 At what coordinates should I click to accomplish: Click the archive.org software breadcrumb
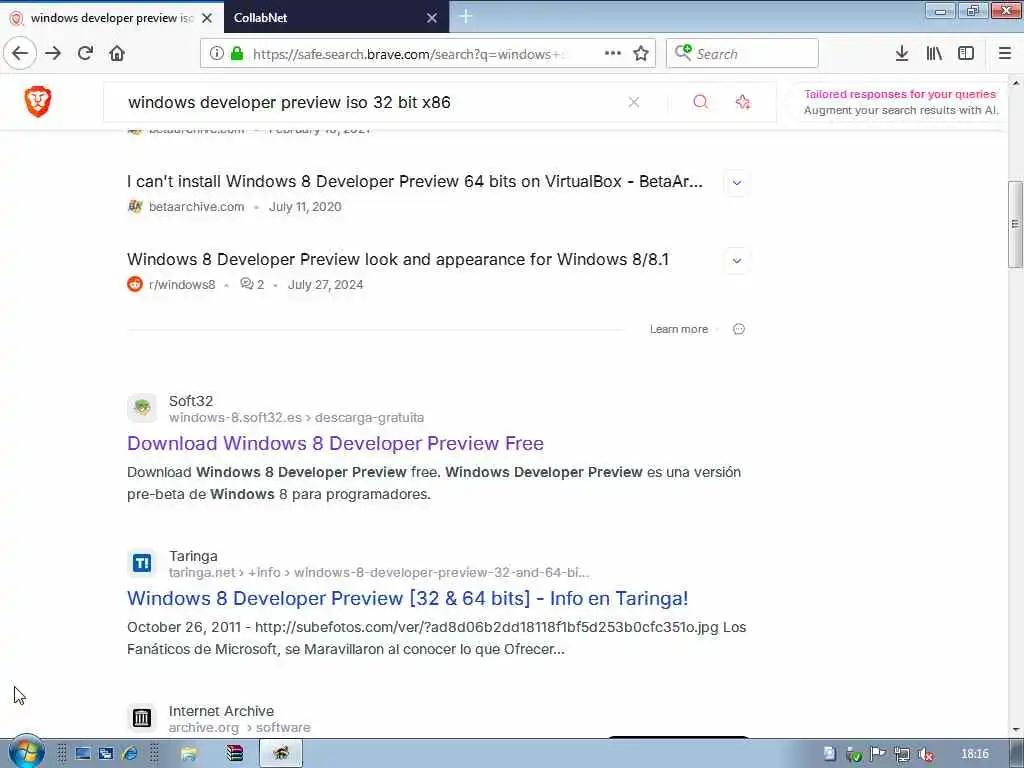point(239,728)
